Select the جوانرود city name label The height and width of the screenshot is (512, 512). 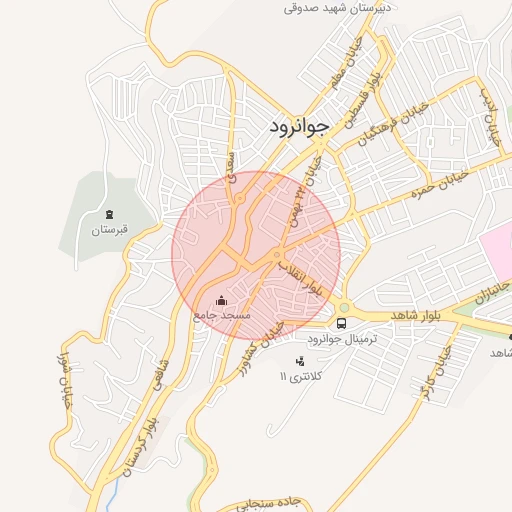coord(299,127)
